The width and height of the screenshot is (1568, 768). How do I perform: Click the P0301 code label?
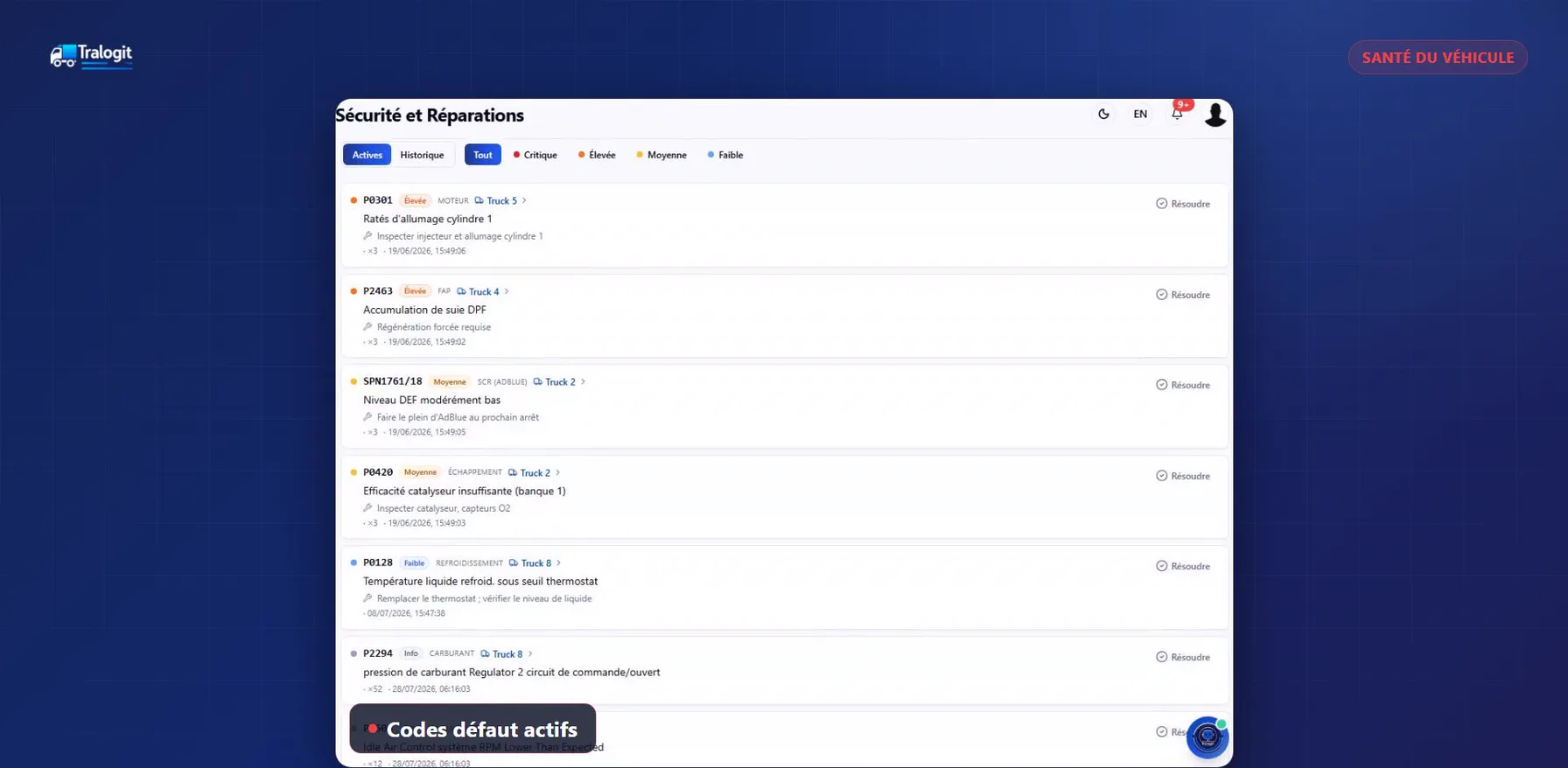[378, 200]
